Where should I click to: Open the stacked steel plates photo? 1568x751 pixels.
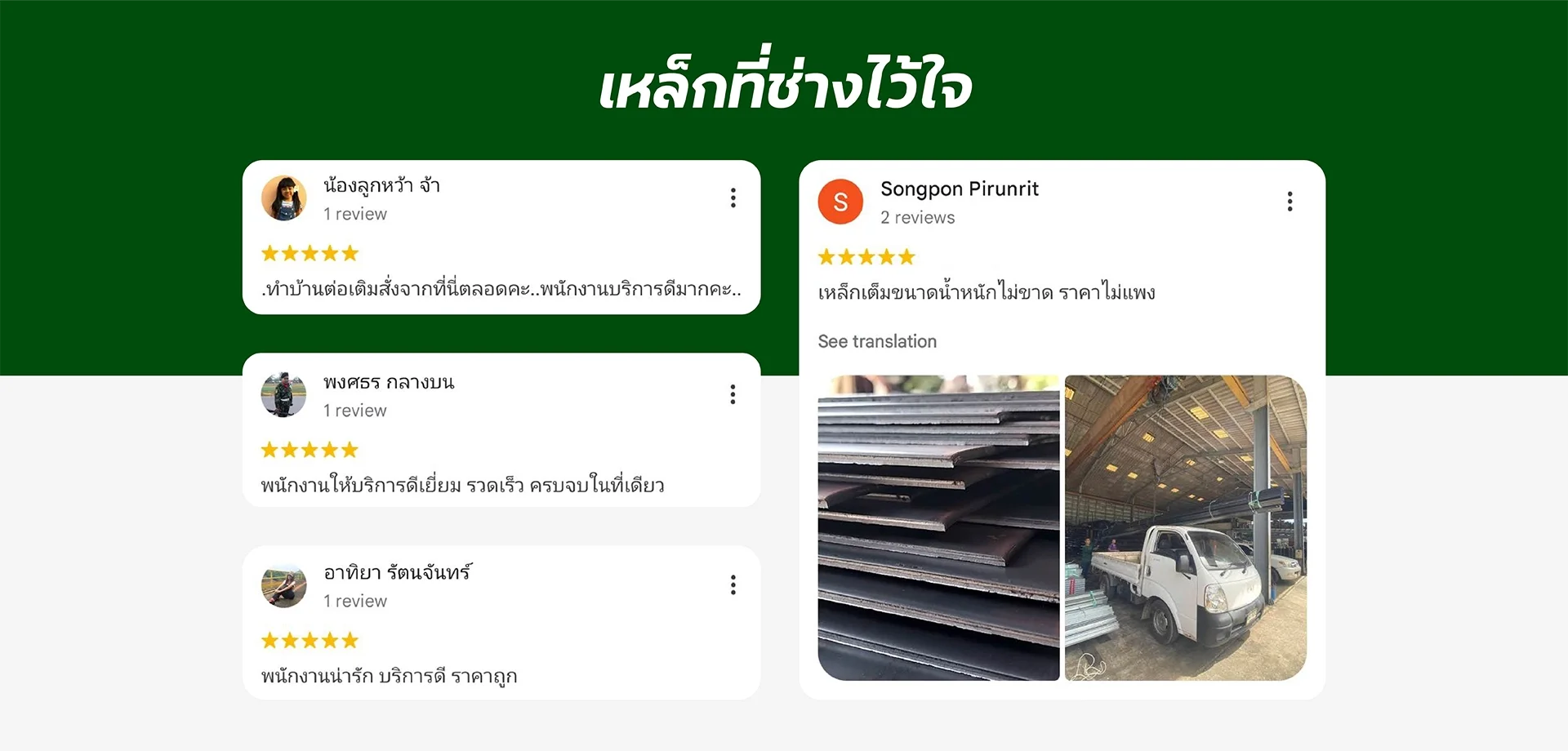pos(938,527)
